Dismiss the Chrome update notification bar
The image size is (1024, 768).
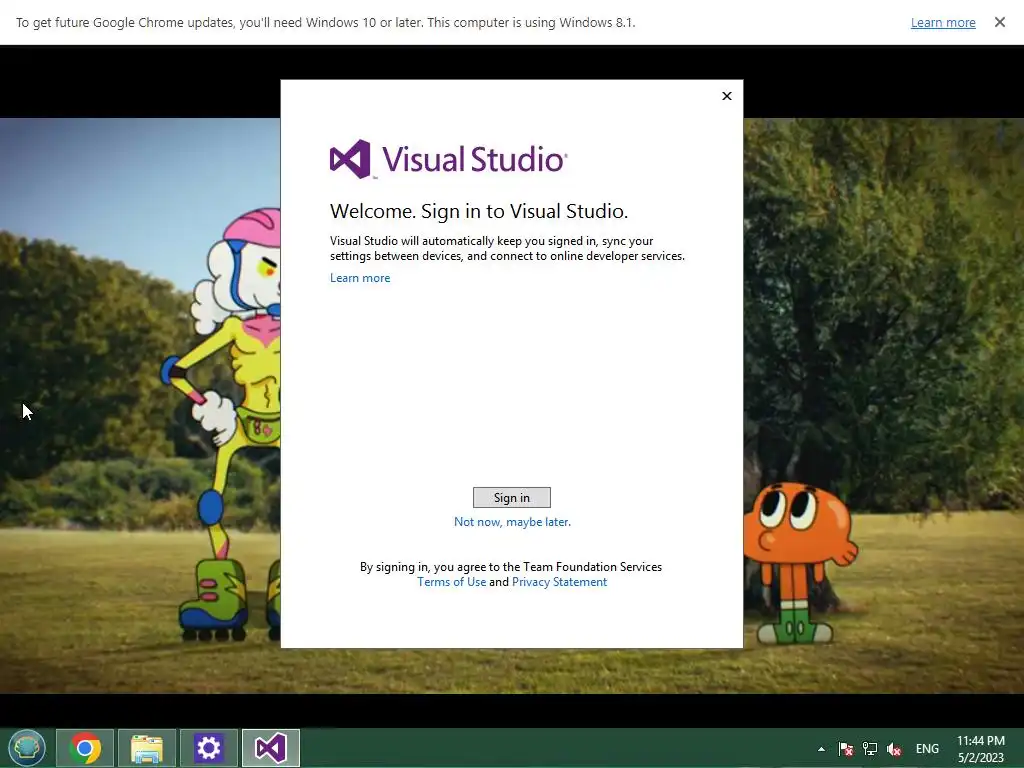(x=1000, y=22)
